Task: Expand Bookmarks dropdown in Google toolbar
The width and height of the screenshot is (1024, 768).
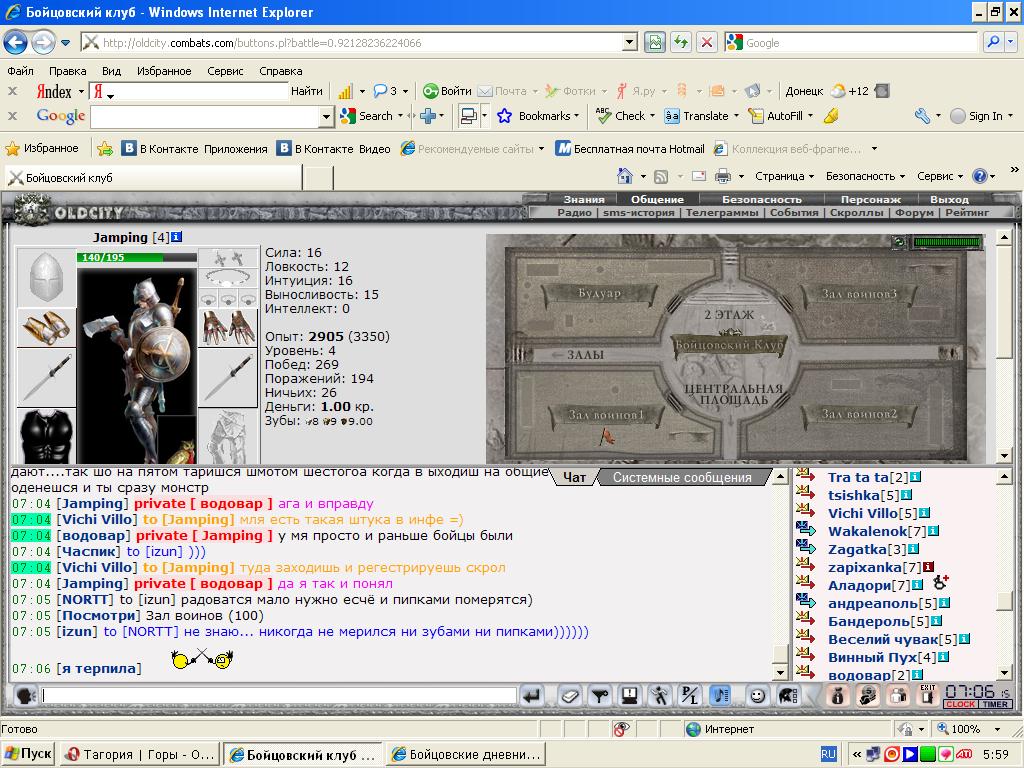Action: click(576, 116)
